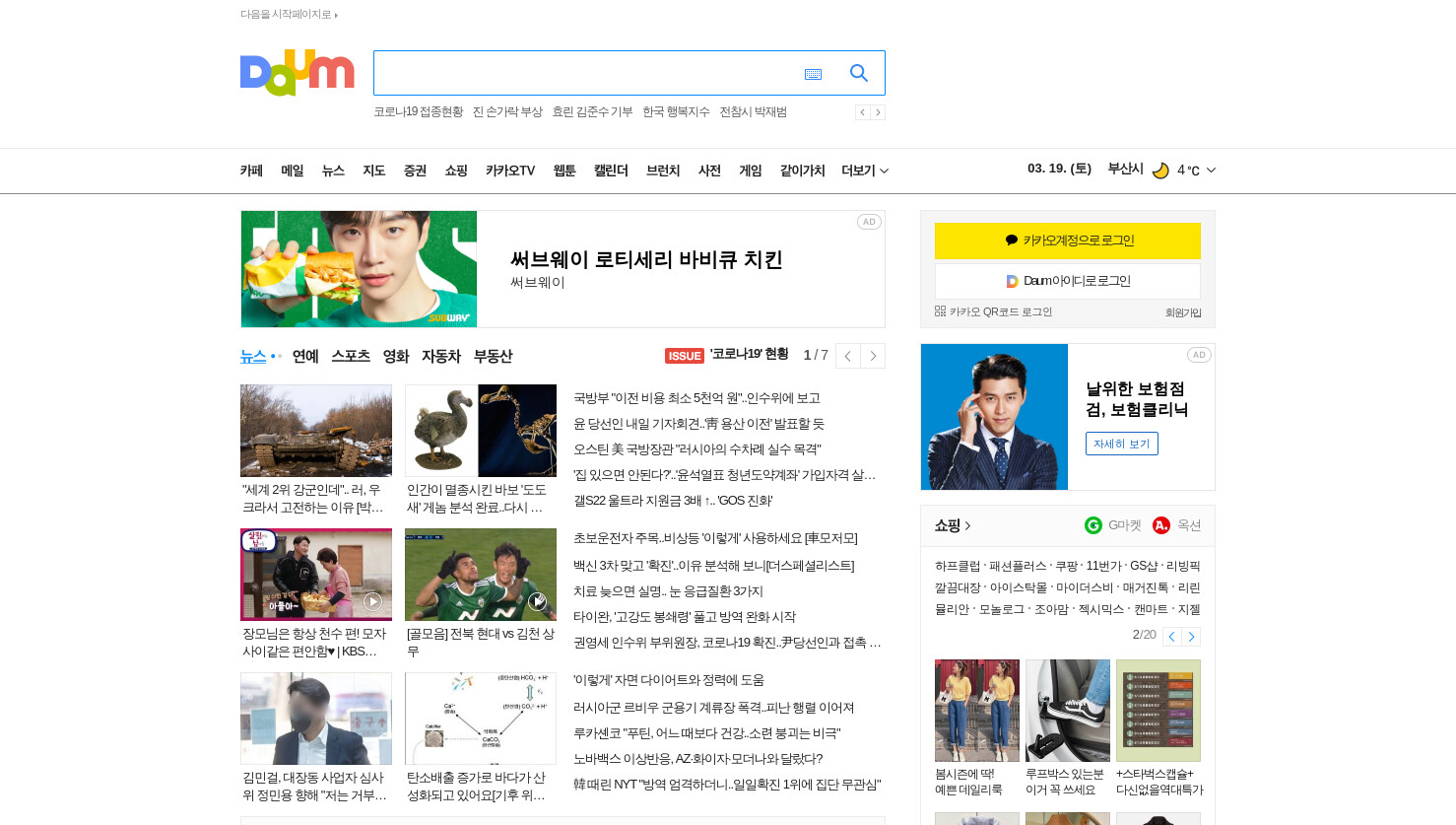Click the moon weather icon
The height and width of the screenshot is (825, 1456).
[x=1160, y=171]
